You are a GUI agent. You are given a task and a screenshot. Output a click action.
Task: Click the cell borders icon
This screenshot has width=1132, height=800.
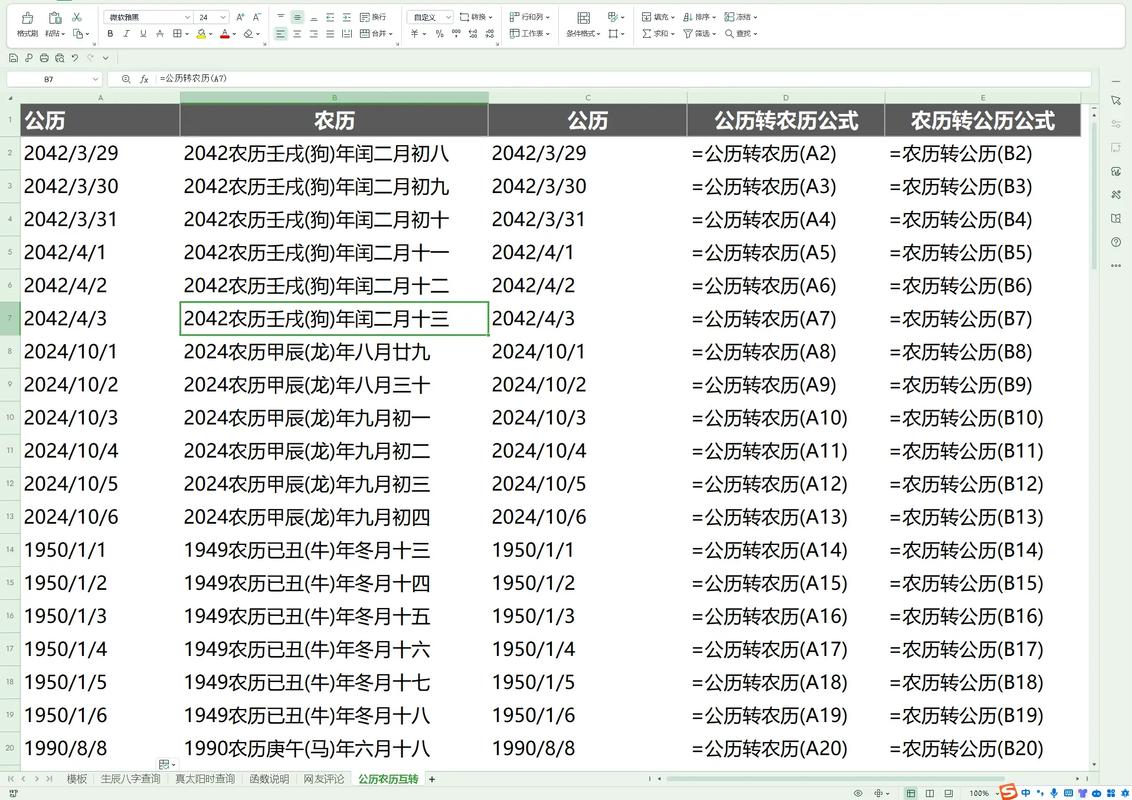pos(177,33)
